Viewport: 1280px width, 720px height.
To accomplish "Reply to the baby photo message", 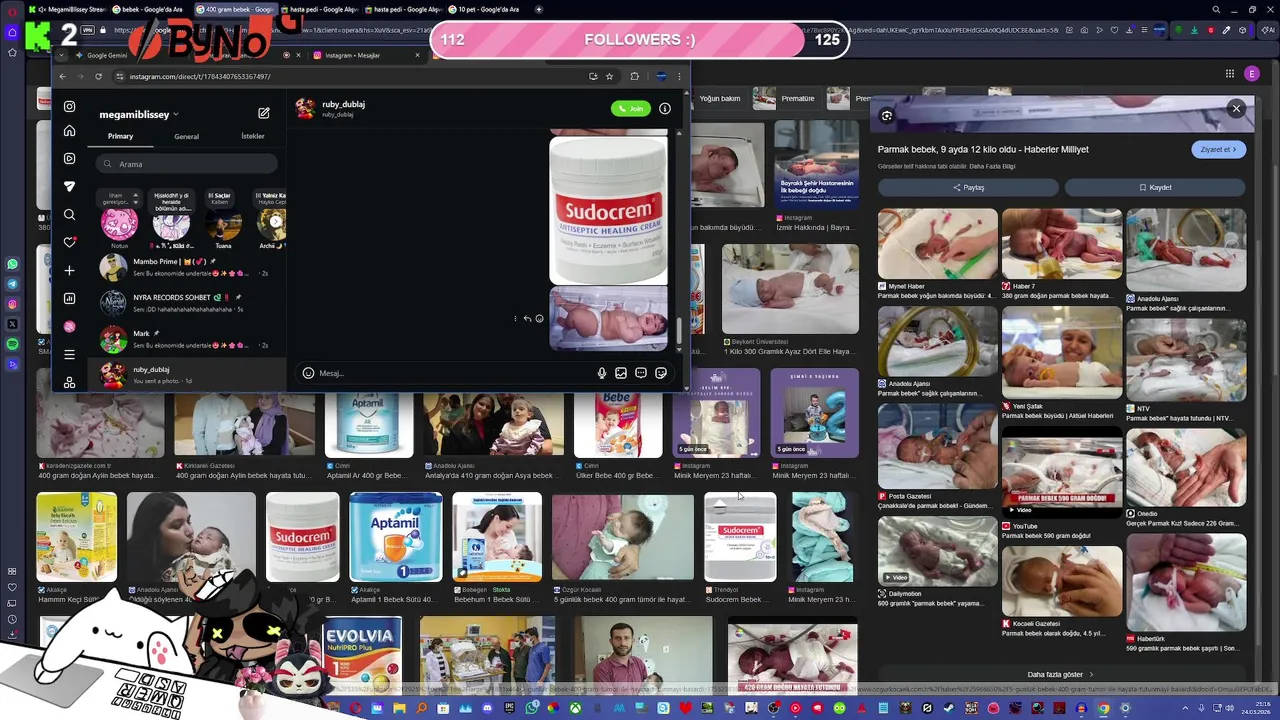I will 527,318.
